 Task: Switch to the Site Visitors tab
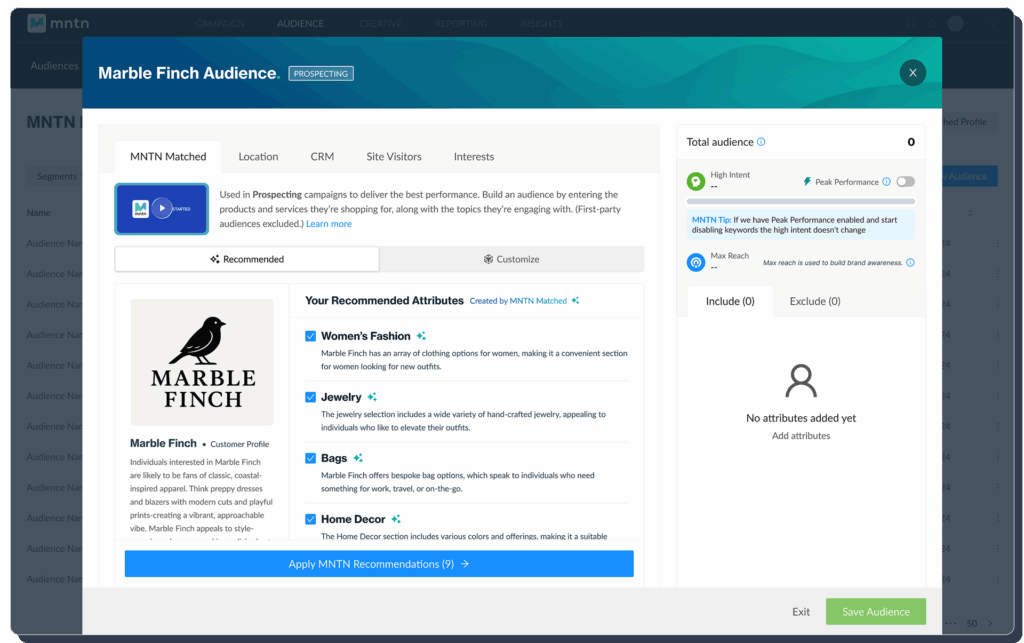point(393,156)
